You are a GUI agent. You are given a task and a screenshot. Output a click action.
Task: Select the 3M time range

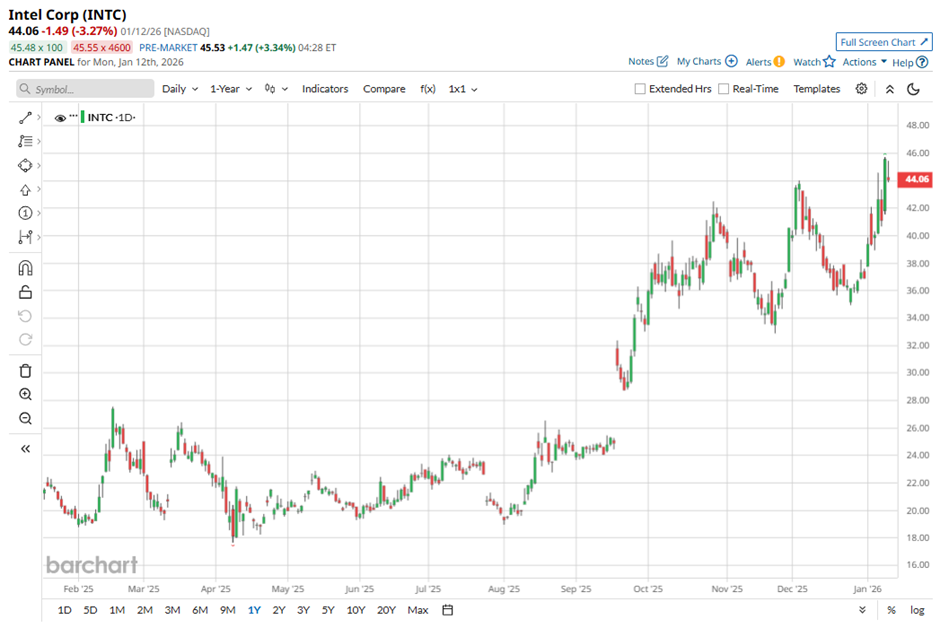[x=173, y=610]
